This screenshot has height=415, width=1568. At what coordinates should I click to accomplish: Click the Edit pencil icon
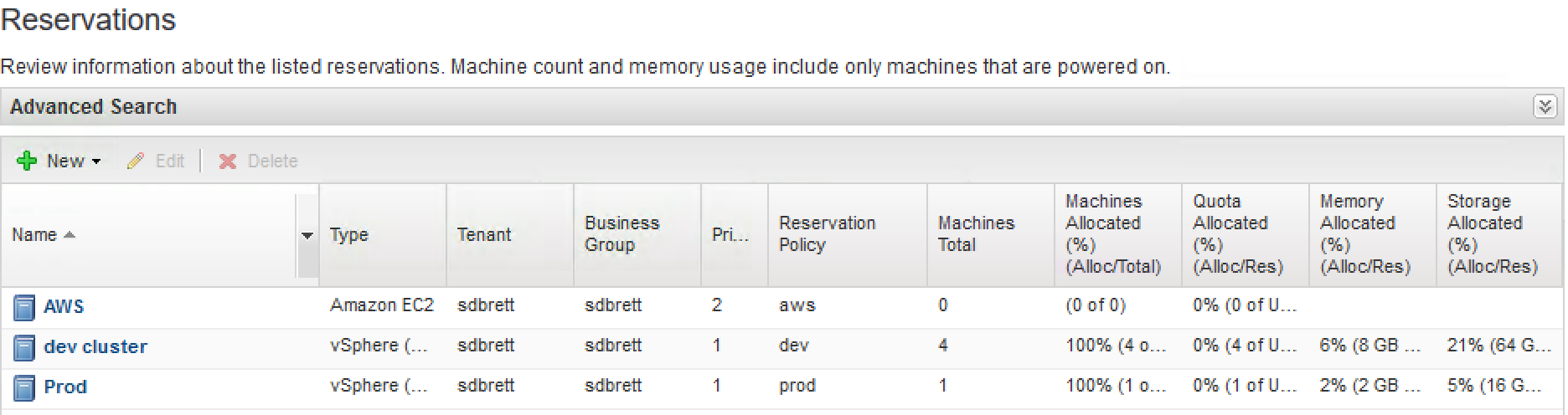(136, 161)
